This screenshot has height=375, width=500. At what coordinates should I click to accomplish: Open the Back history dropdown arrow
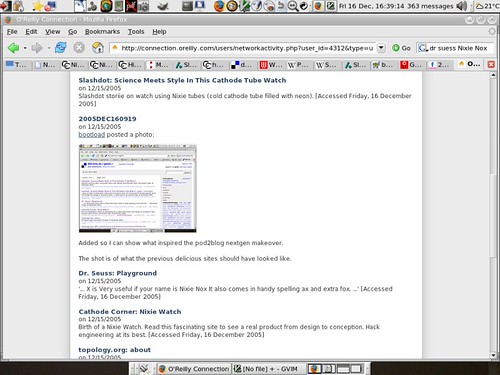coord(25,48)
